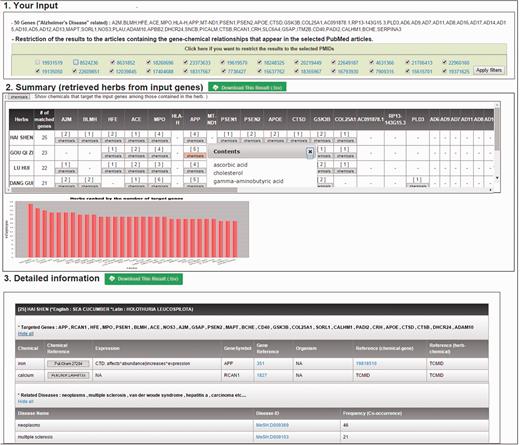520x445 pixels.
Task: Open the PubChem reference button for calcium
Action: point(68,375)
